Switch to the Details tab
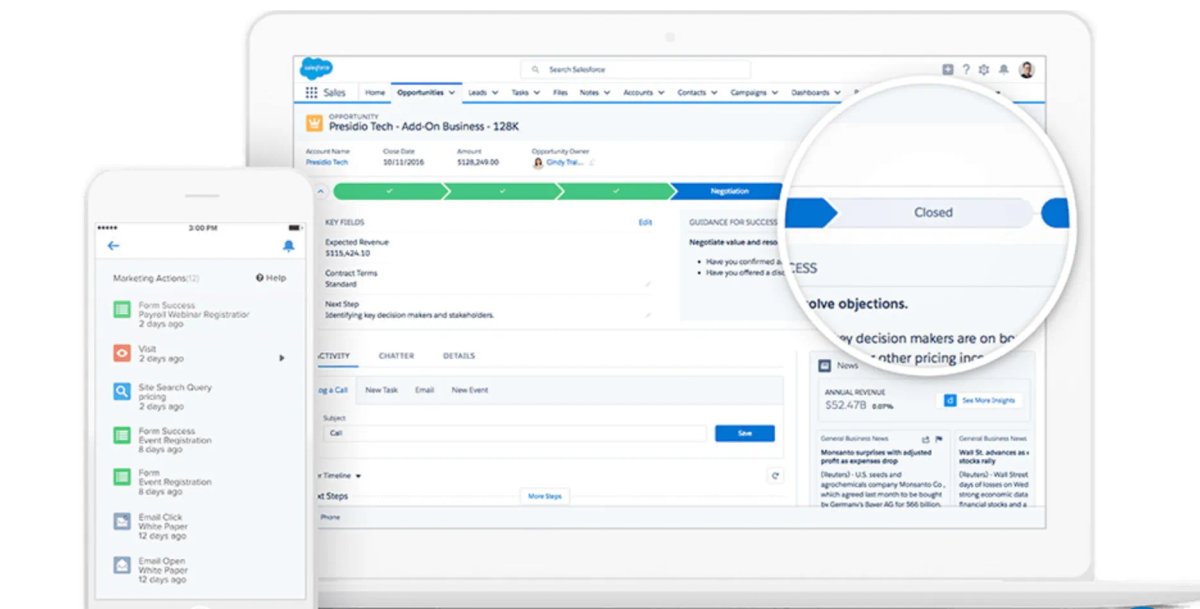Screen dimensions: 1200x609 click(459, 356)
